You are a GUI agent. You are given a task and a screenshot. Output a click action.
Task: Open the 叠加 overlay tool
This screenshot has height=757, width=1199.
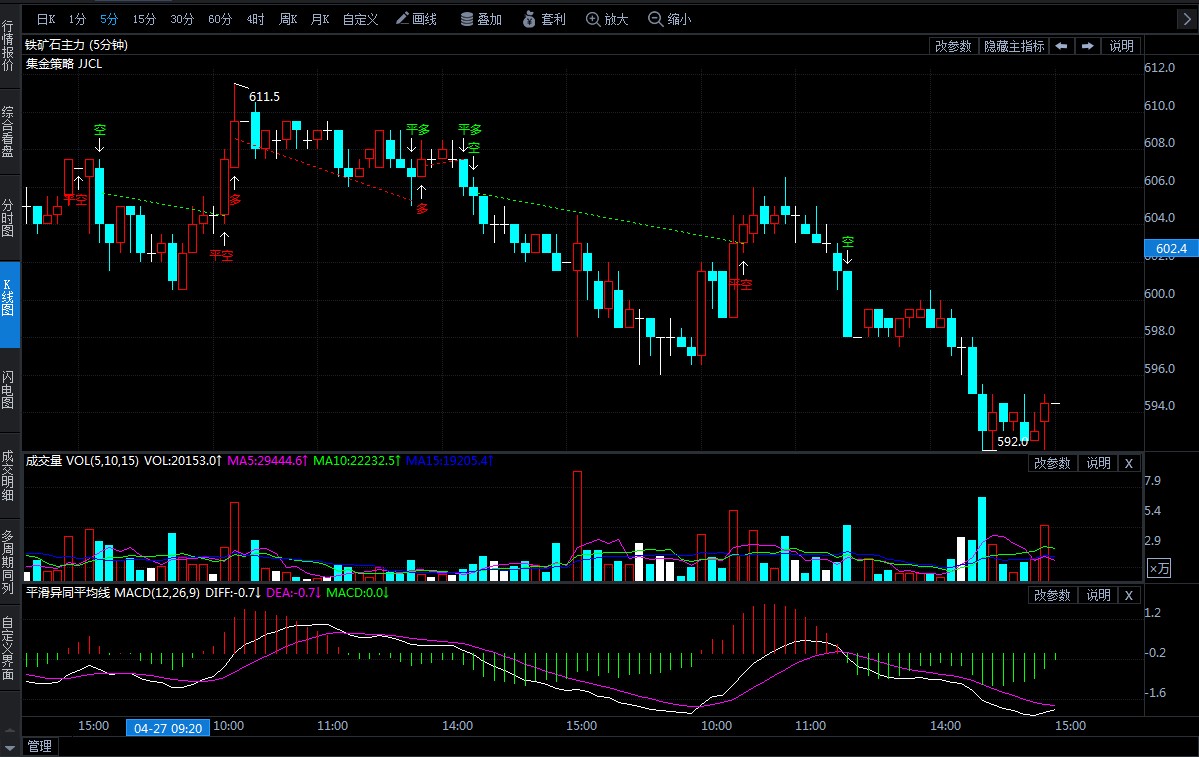click(482, 19)
